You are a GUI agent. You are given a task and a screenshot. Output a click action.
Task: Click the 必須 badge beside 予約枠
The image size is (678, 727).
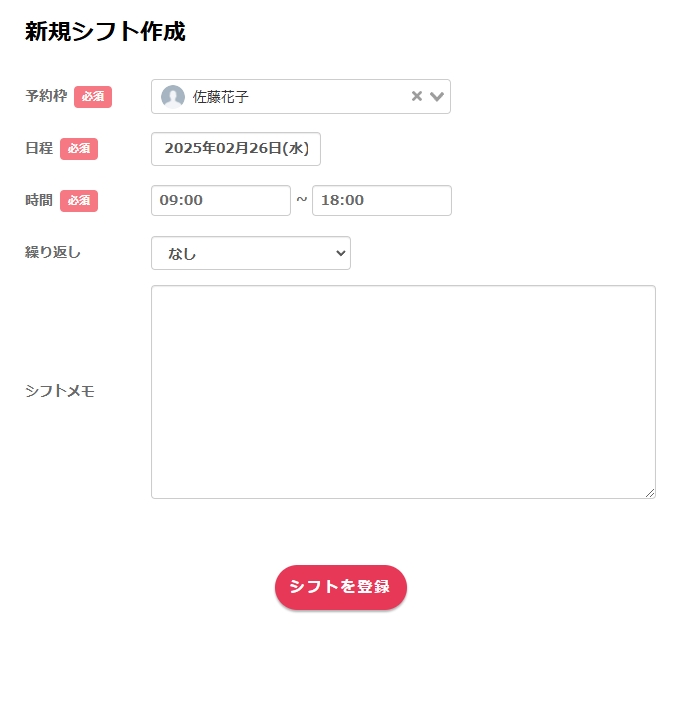pyautogui.click(x=93, y=97)
